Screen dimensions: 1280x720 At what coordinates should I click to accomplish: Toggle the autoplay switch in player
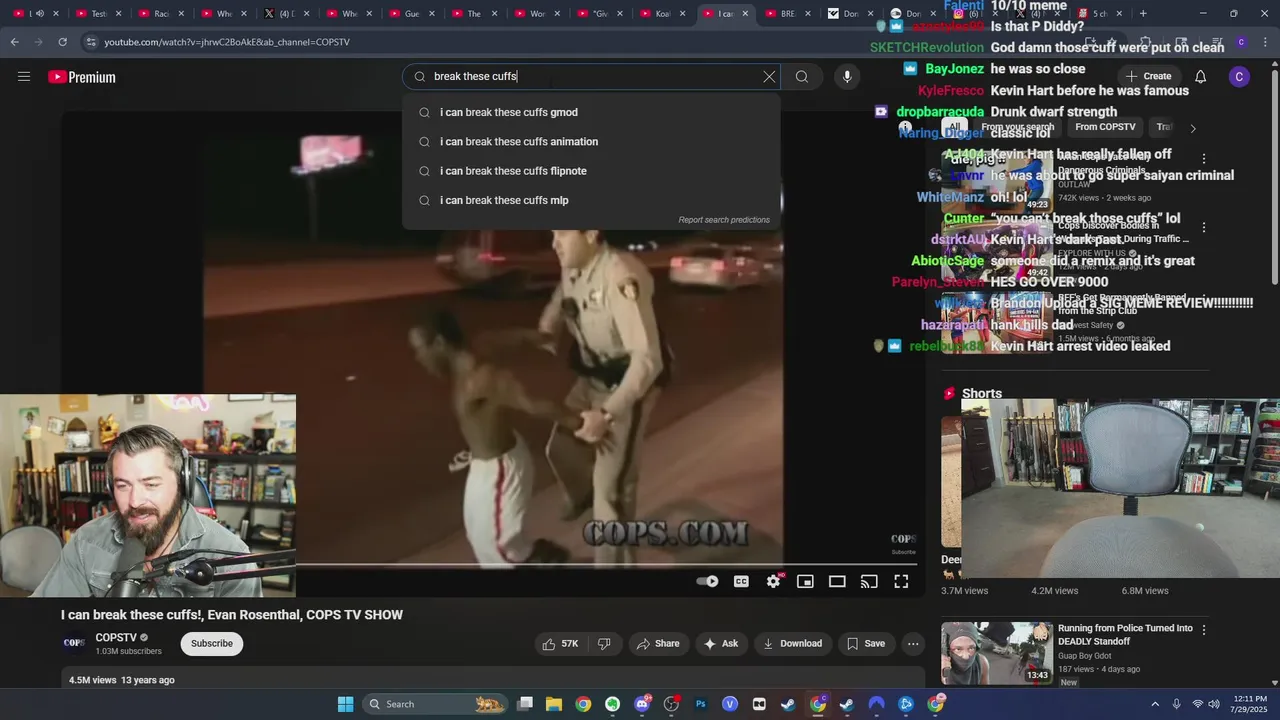click(x=707, y=581)
